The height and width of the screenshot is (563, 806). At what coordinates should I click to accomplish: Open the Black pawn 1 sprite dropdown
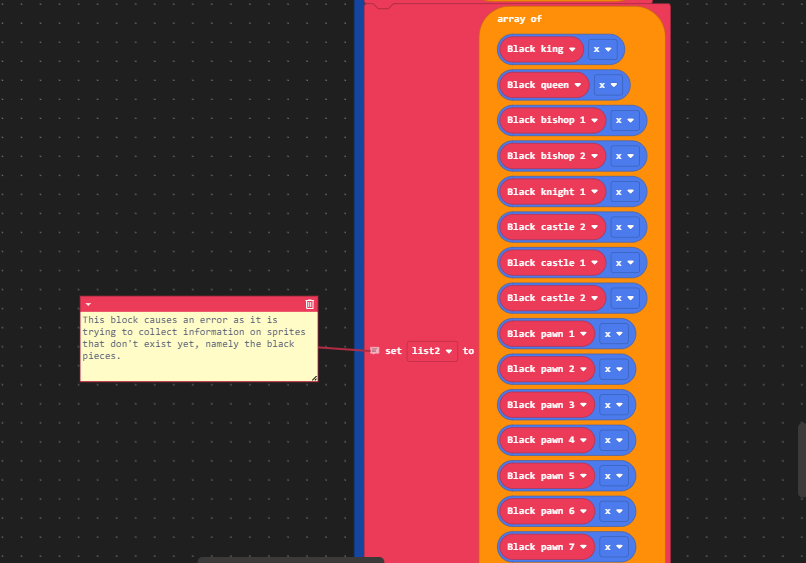click(547, 334)
